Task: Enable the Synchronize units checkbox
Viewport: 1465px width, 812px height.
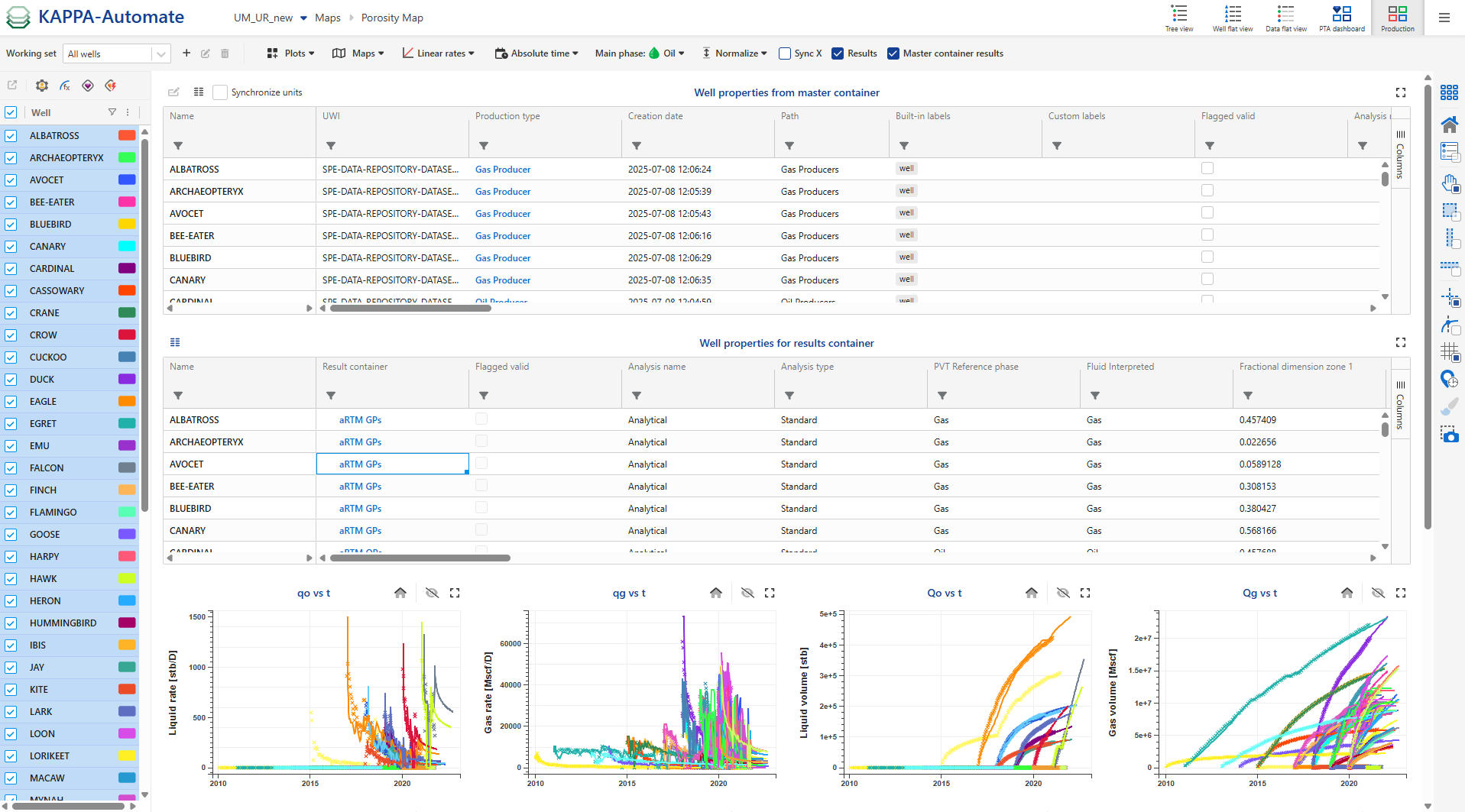Action: point(219,92)
